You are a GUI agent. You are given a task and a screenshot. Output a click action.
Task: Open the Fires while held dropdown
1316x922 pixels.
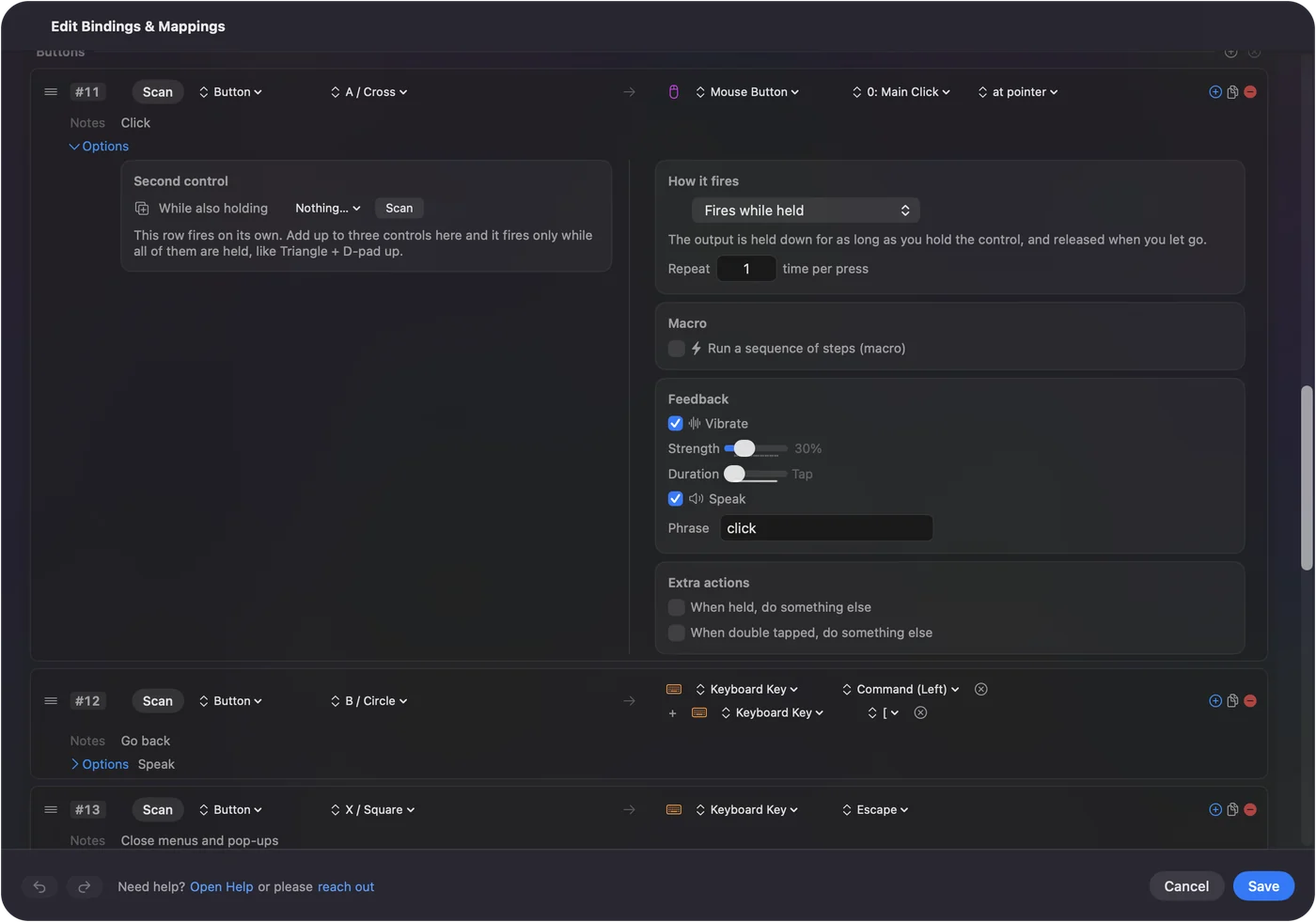(x=806, y=211)
